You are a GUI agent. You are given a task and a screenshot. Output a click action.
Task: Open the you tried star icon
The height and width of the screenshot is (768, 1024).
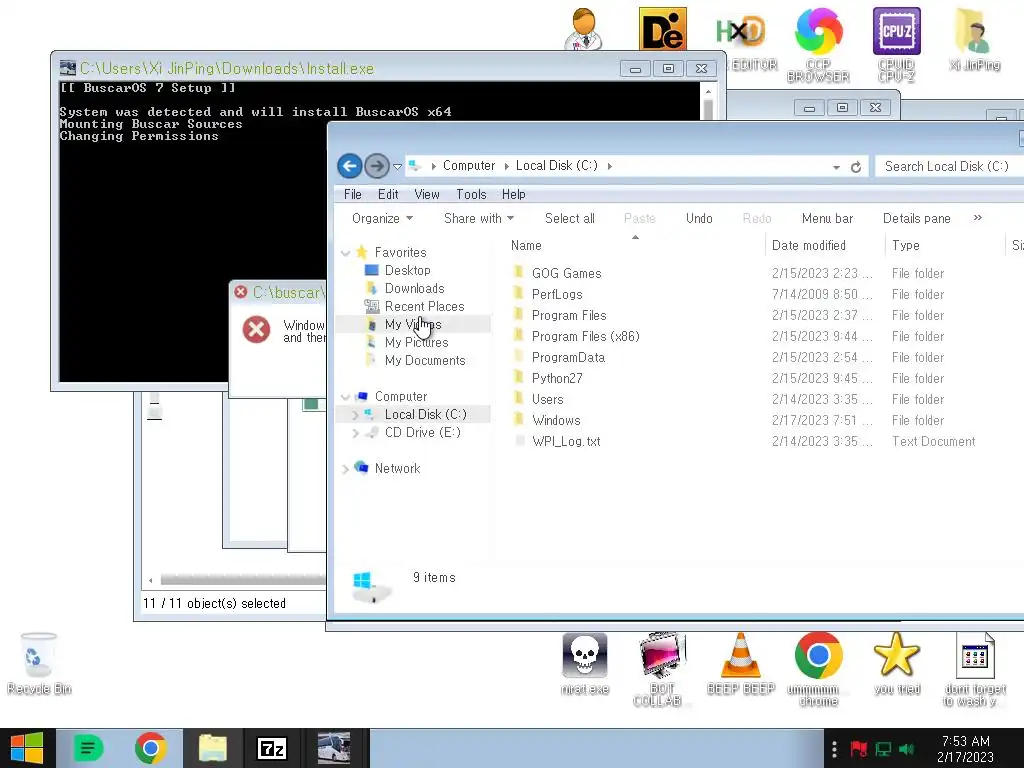[x=897, y=663]
